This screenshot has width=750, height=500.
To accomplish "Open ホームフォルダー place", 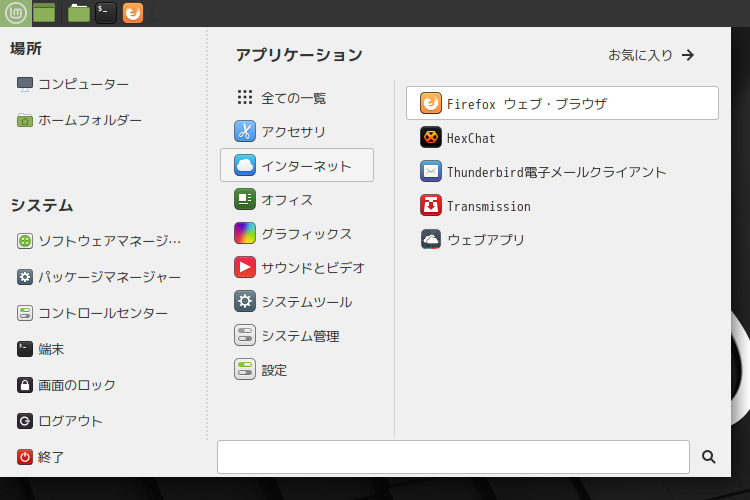I will click(79, 120).
